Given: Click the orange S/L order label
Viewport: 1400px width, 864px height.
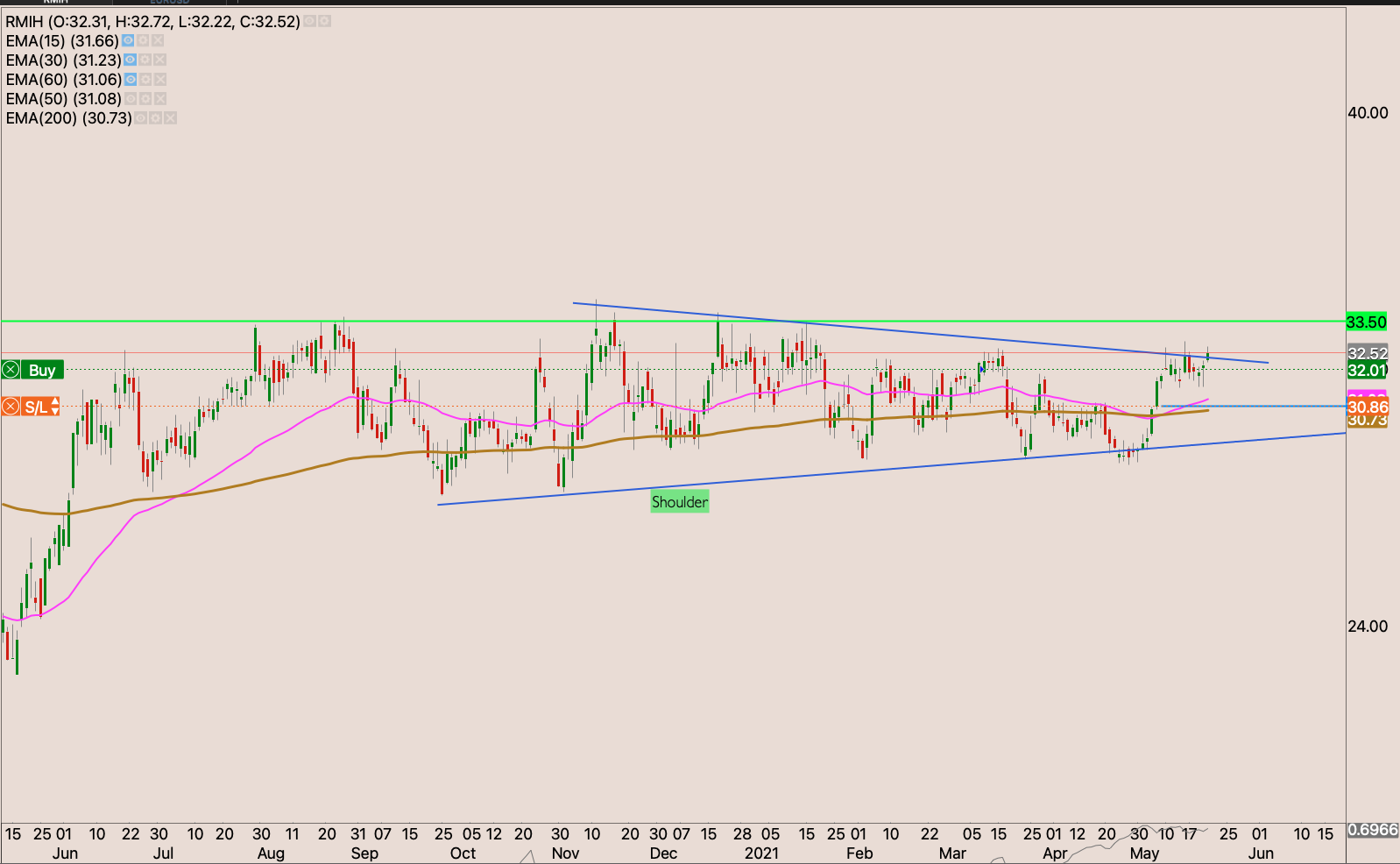Looking at the screenshot, I should click(x=35, y=407).
